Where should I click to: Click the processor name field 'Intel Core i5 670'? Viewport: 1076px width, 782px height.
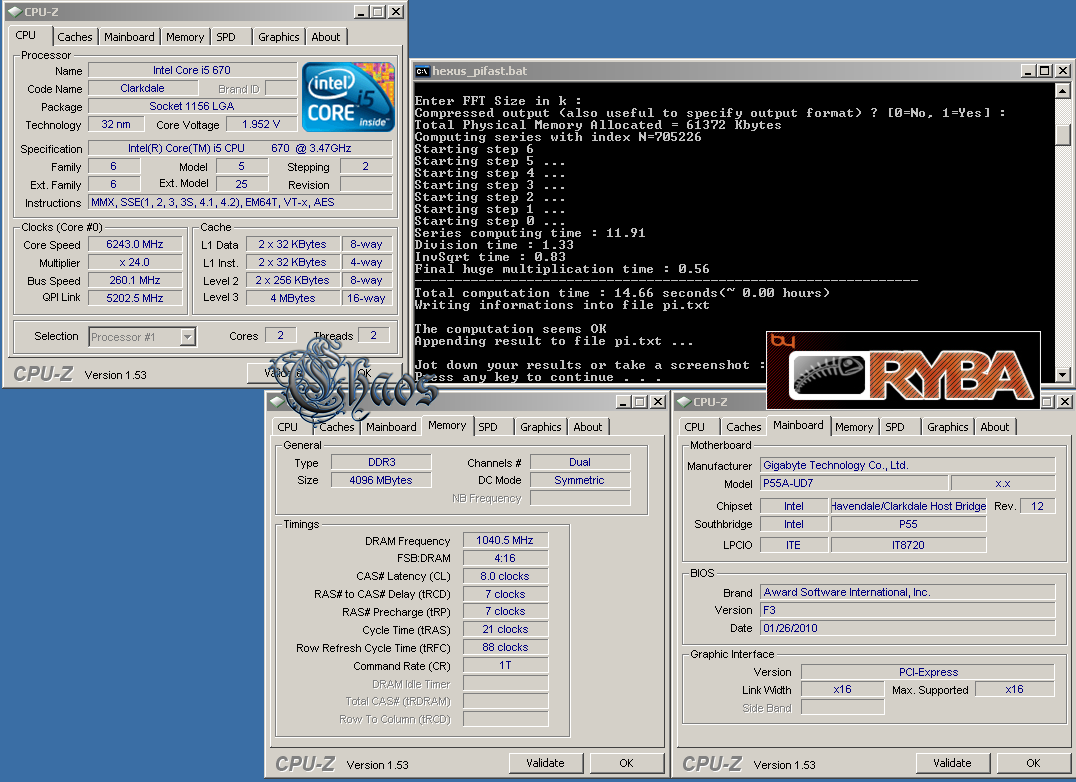(x=192, y=70)
